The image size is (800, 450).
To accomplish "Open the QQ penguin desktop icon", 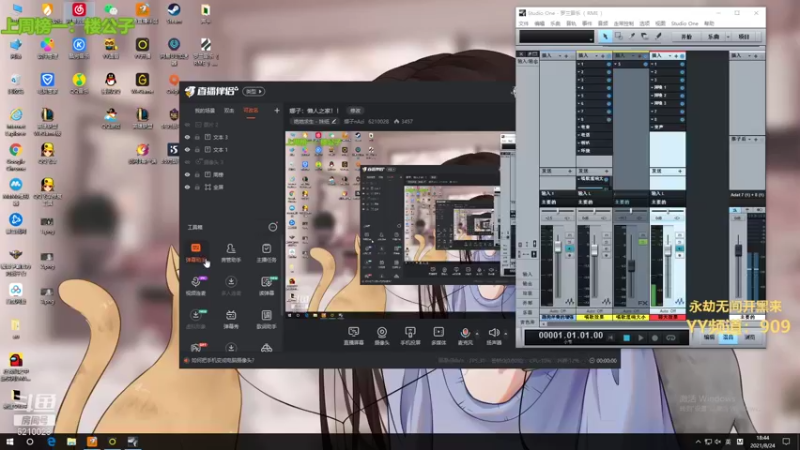I will (x=110, y=80).
